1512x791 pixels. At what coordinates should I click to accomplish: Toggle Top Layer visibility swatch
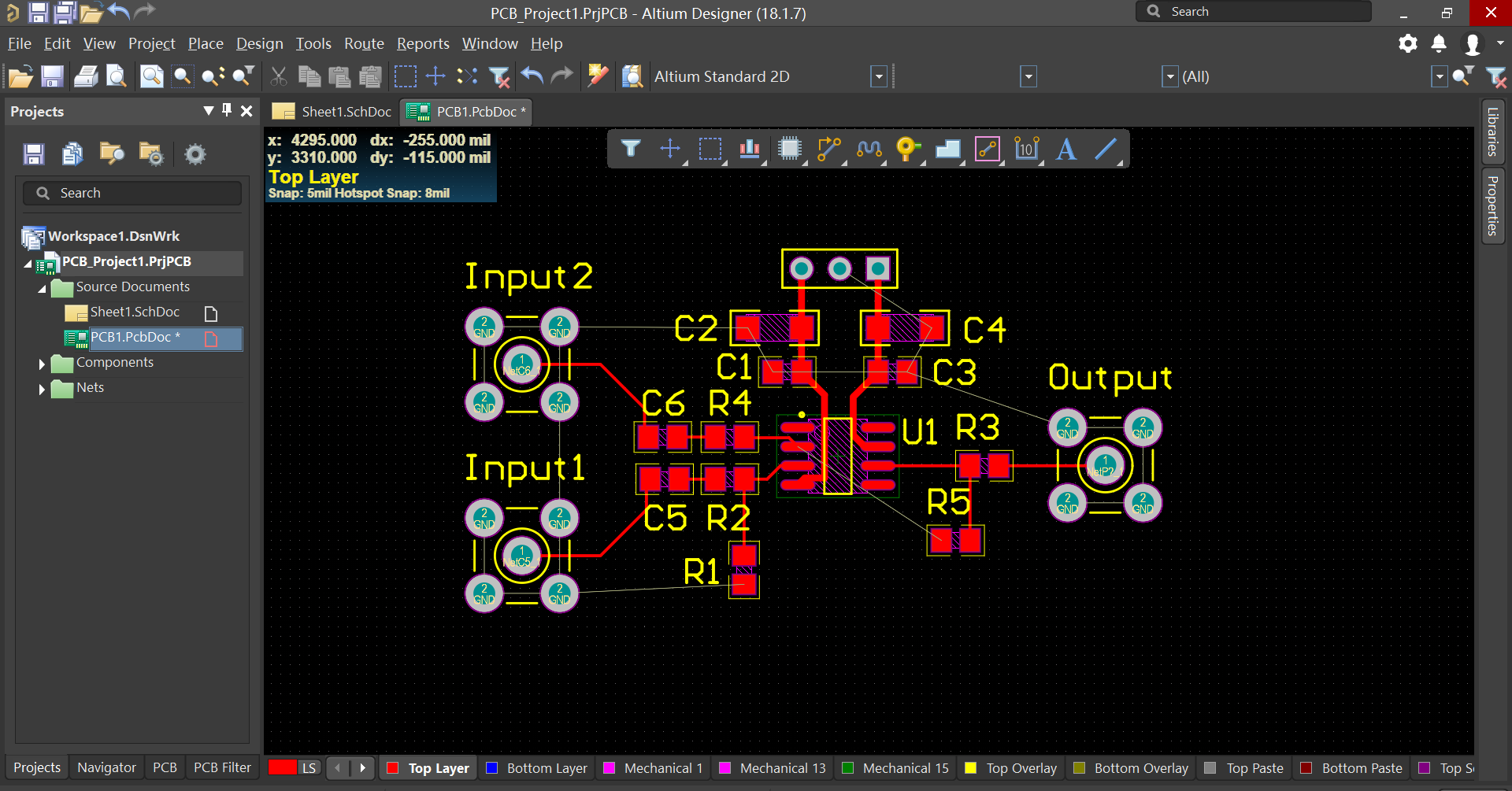pos(392,768)
